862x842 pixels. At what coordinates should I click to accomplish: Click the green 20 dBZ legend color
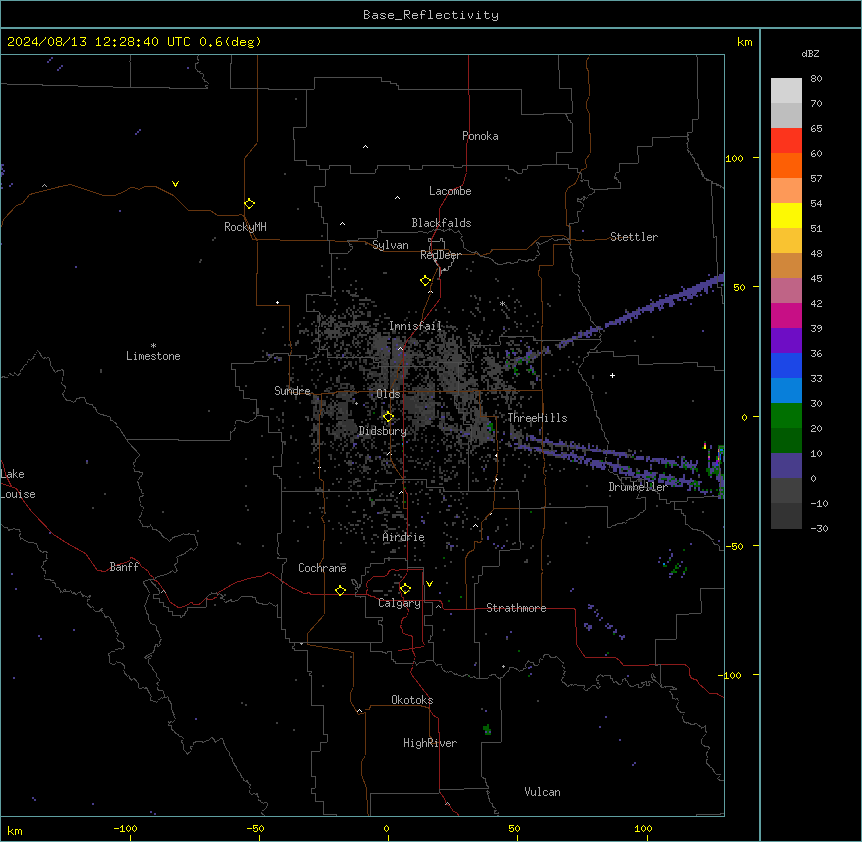(x=786, y=416)
